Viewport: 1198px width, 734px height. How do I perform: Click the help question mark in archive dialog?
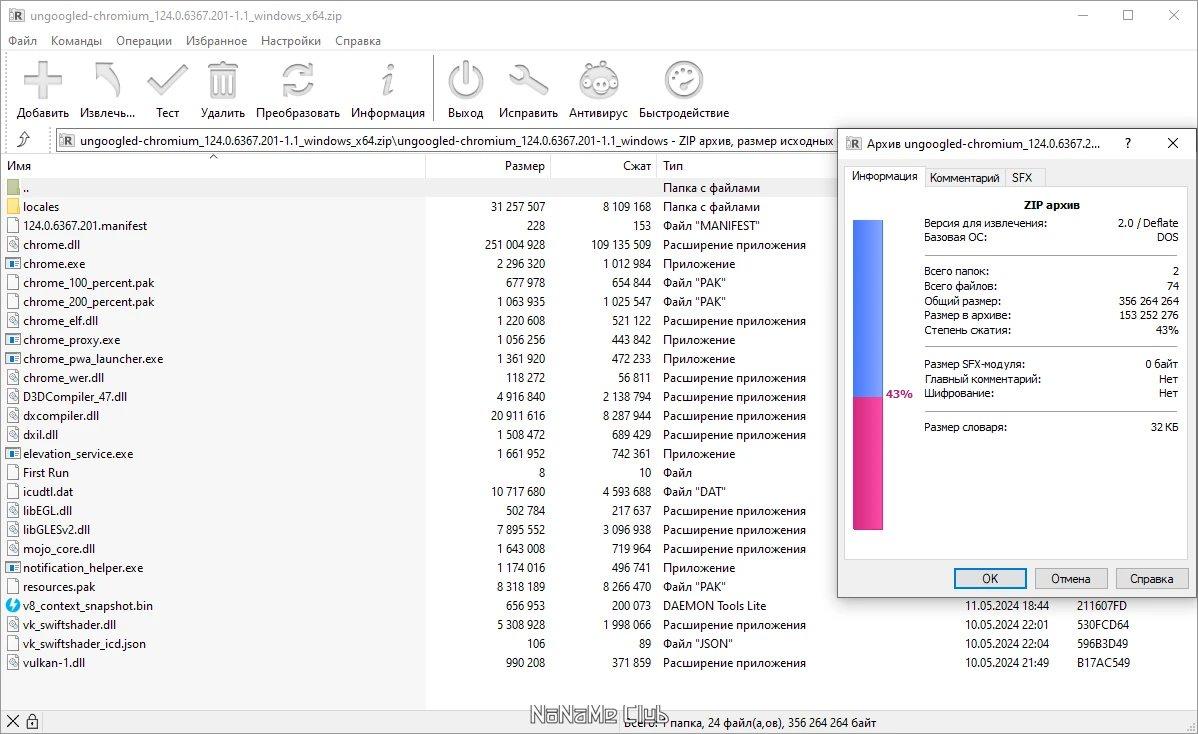click(x=1128, y=143)
